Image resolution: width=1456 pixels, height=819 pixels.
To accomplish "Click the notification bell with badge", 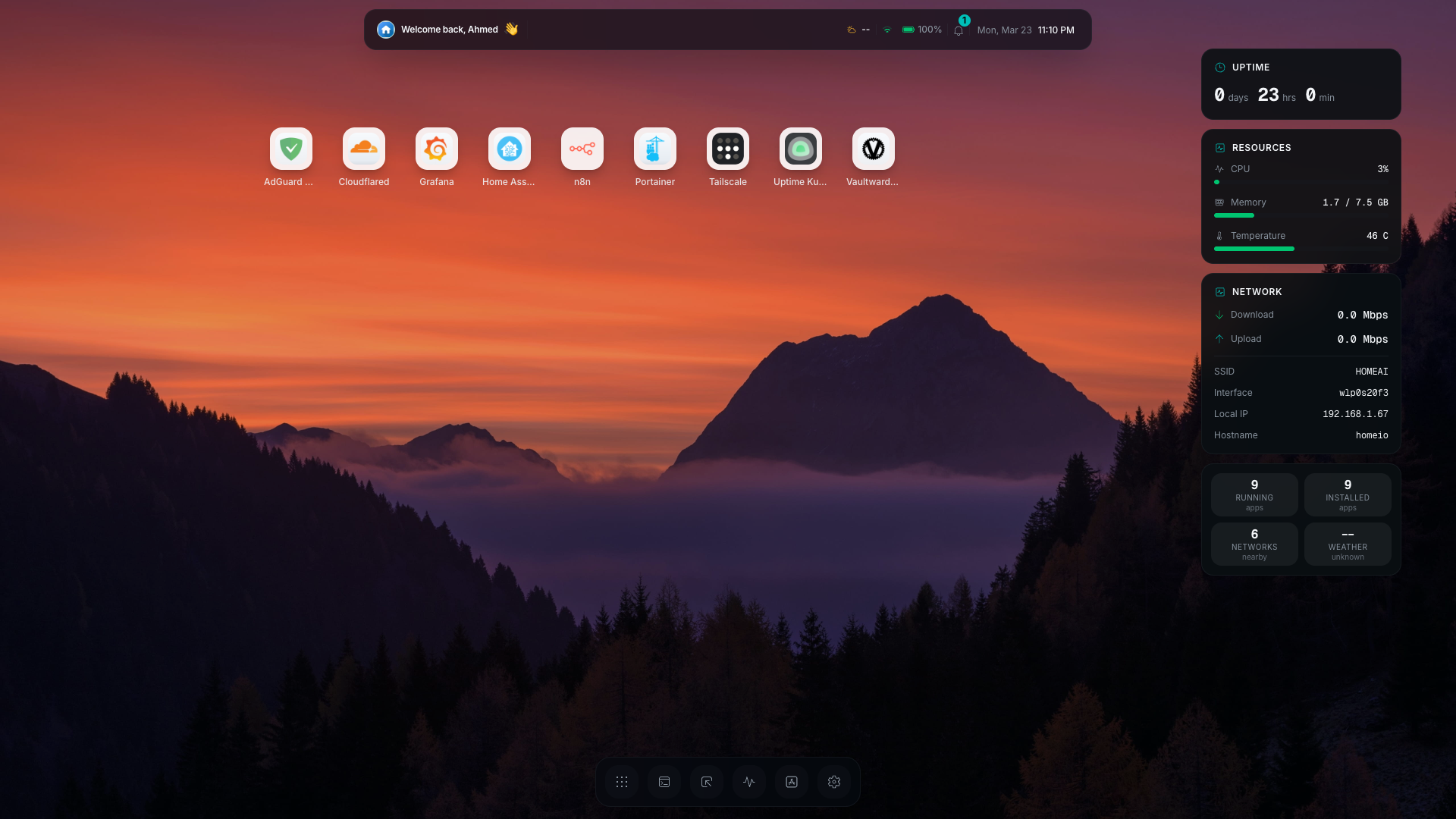I will 959,30.
